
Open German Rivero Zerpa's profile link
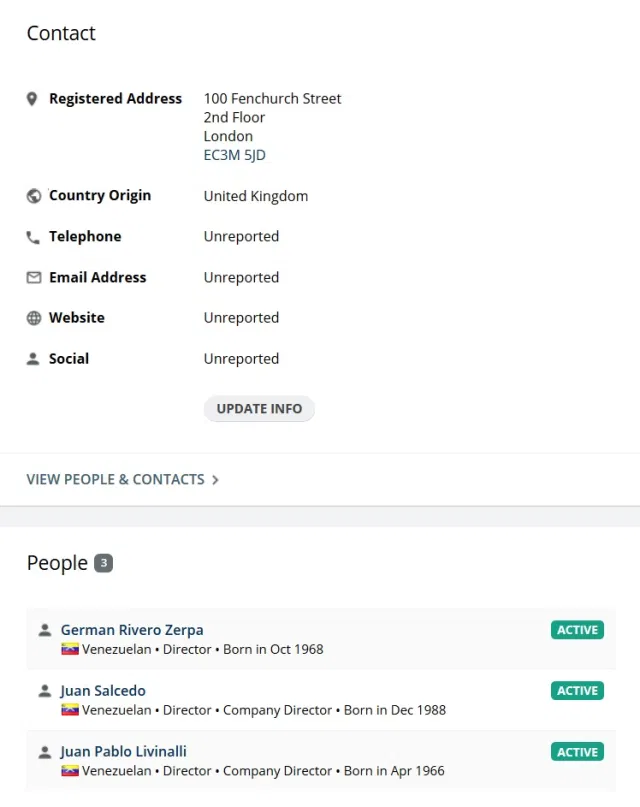click(132, 630)
